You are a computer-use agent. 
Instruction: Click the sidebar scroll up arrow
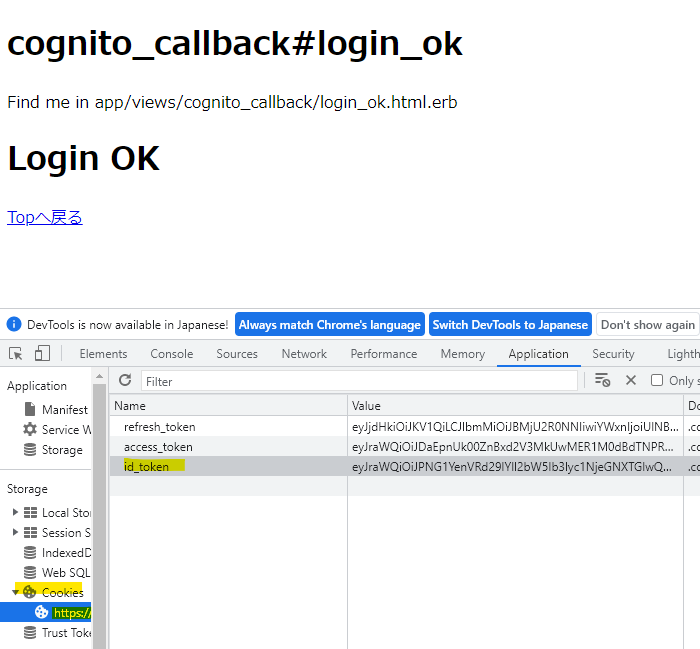100,377
